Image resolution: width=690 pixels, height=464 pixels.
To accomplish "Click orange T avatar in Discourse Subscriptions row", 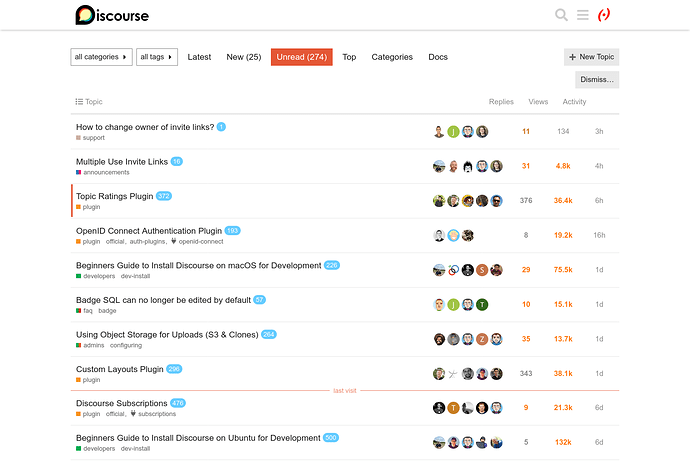I will 453,408.
